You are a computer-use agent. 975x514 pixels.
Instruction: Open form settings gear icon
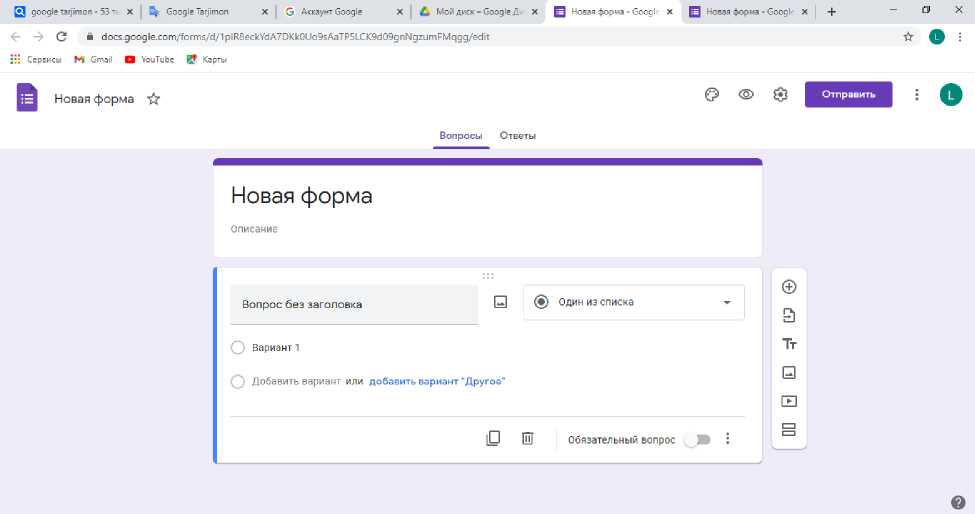pyautogui.click(x=780, y=94)
